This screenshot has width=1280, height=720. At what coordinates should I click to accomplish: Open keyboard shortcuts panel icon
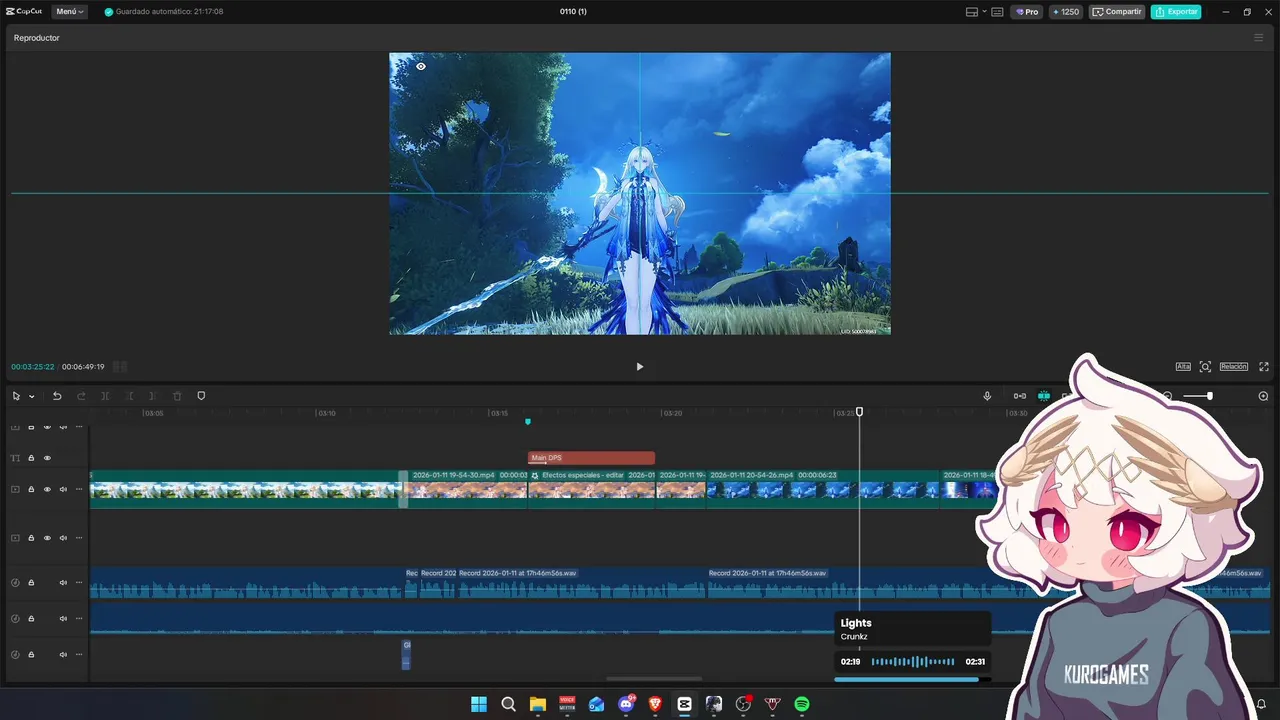[x=997, y=12]
